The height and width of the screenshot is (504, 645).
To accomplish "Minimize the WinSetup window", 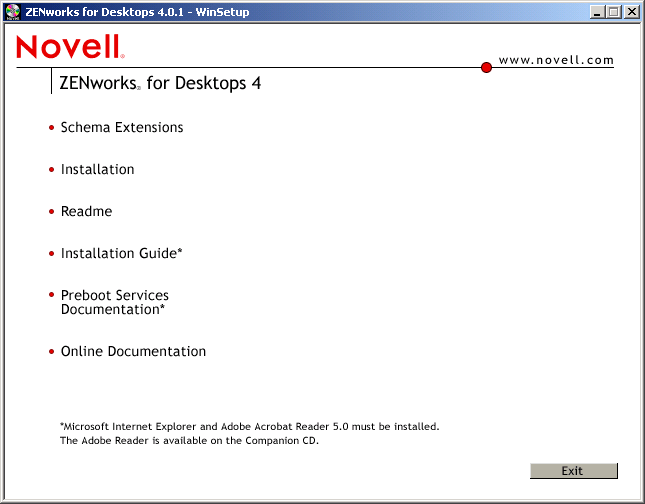I will click(597, 12).
